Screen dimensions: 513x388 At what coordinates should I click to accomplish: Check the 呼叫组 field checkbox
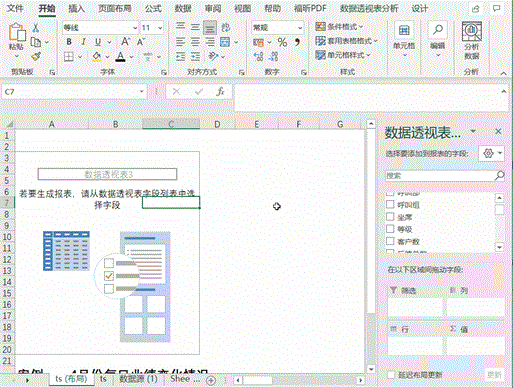click(390, 204)
